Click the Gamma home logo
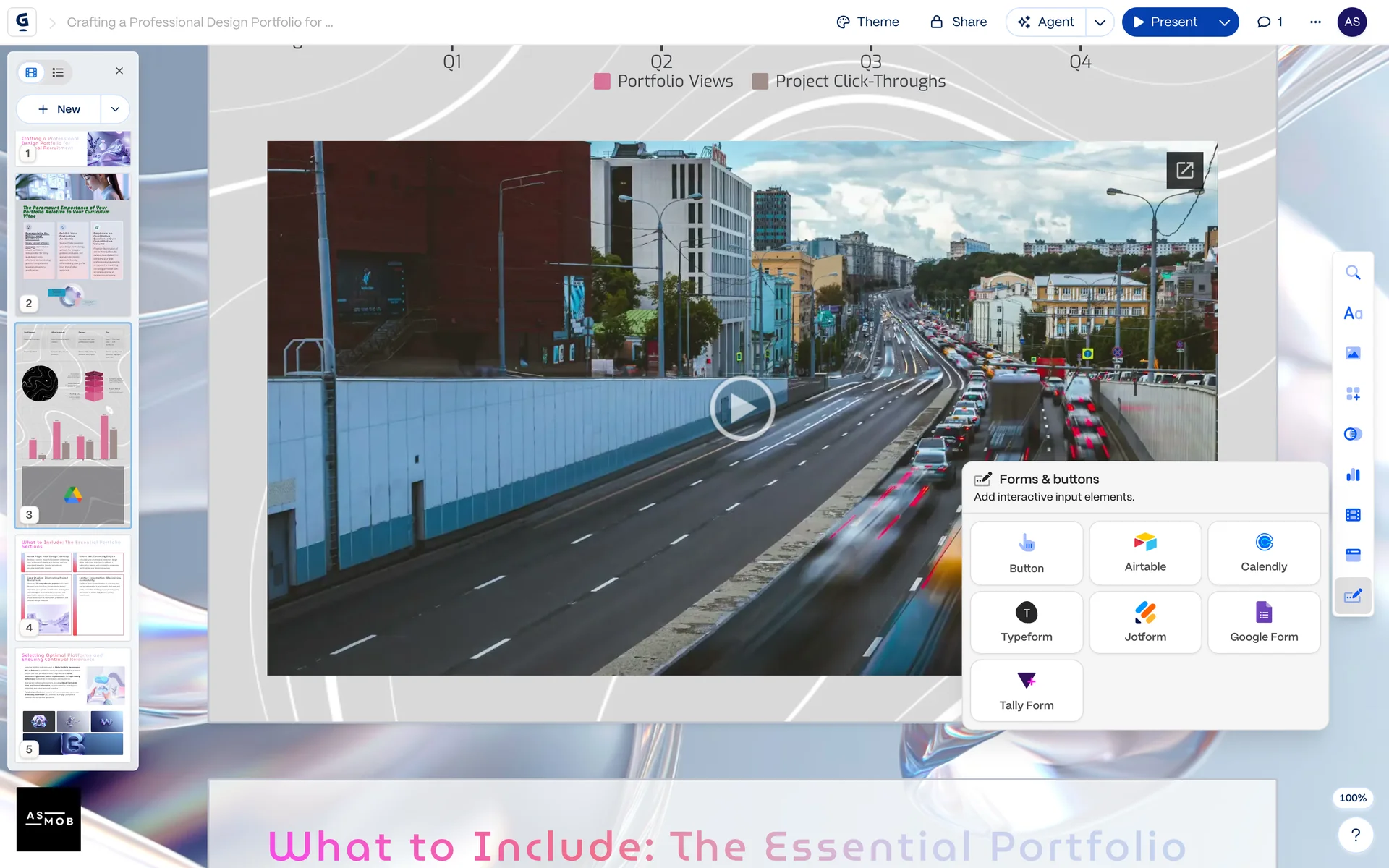 [x=22, y=22]
